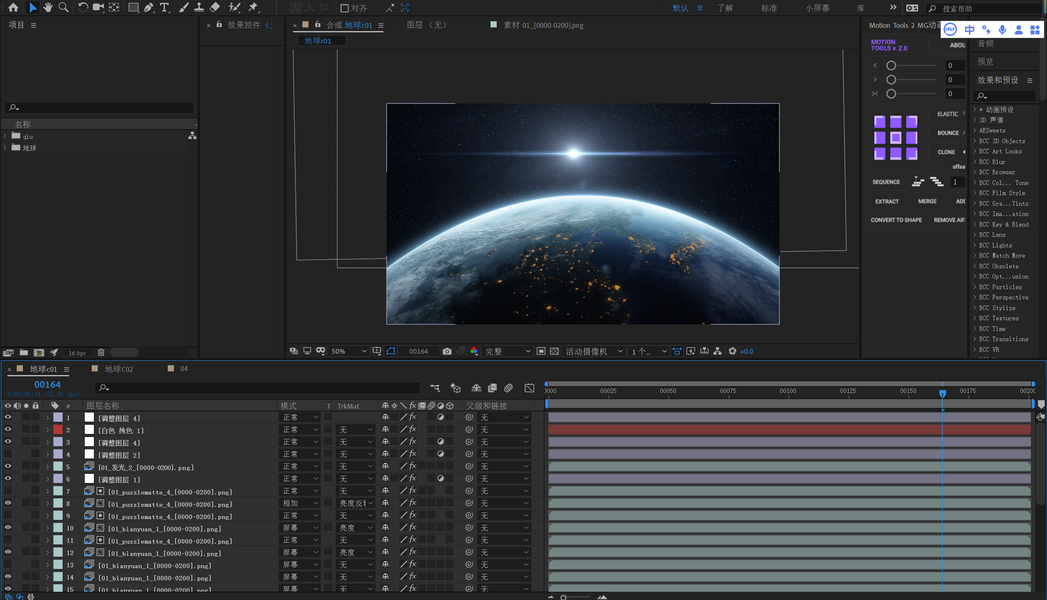Choose the Horizontal Type tool

pyautogui.click(x=165, y=8)
